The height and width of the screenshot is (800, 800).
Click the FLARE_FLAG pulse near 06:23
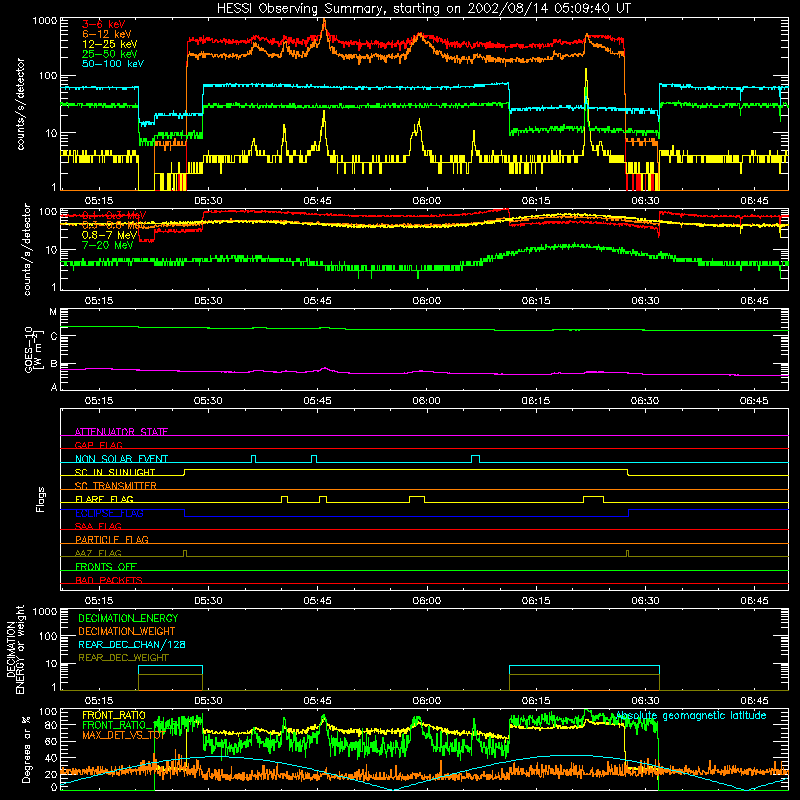593,499
